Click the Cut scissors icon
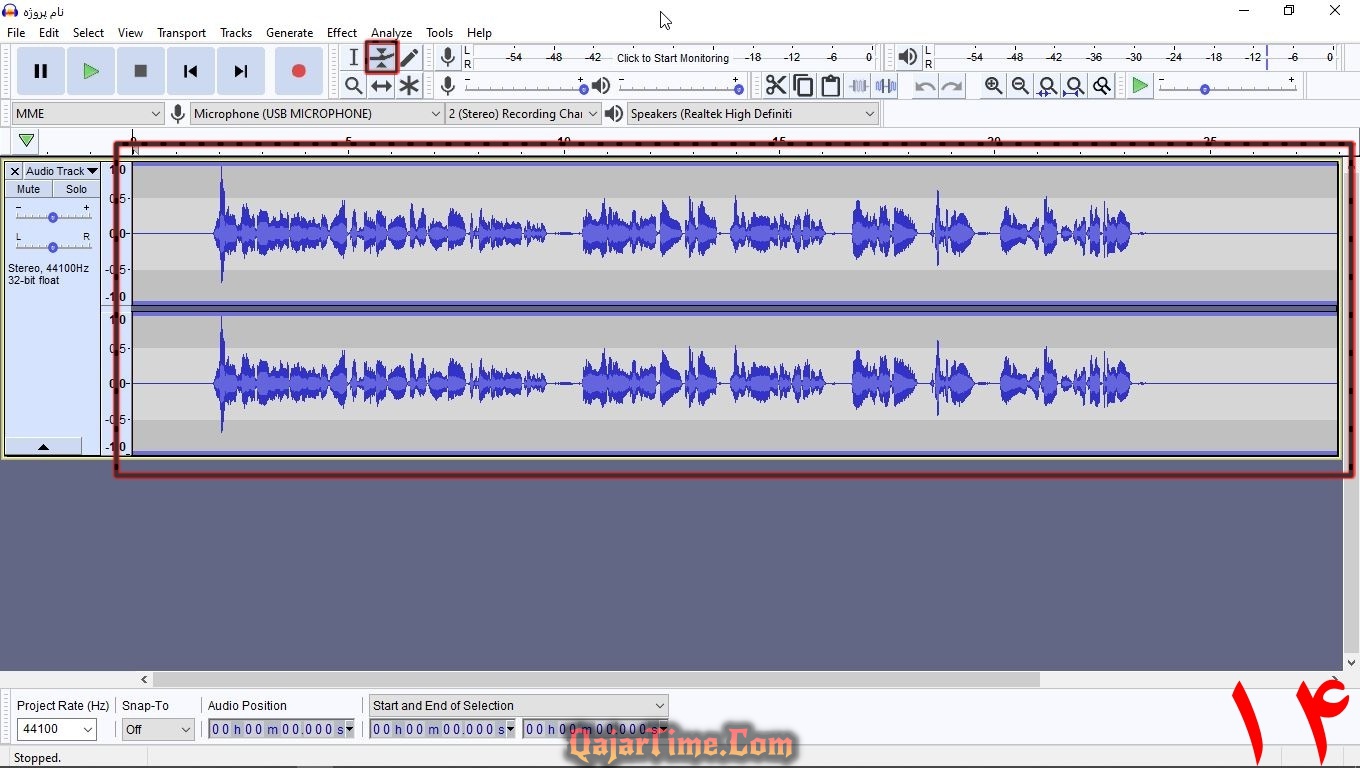The height and width of the screenshot is (768, 1360). coord(776,86)
